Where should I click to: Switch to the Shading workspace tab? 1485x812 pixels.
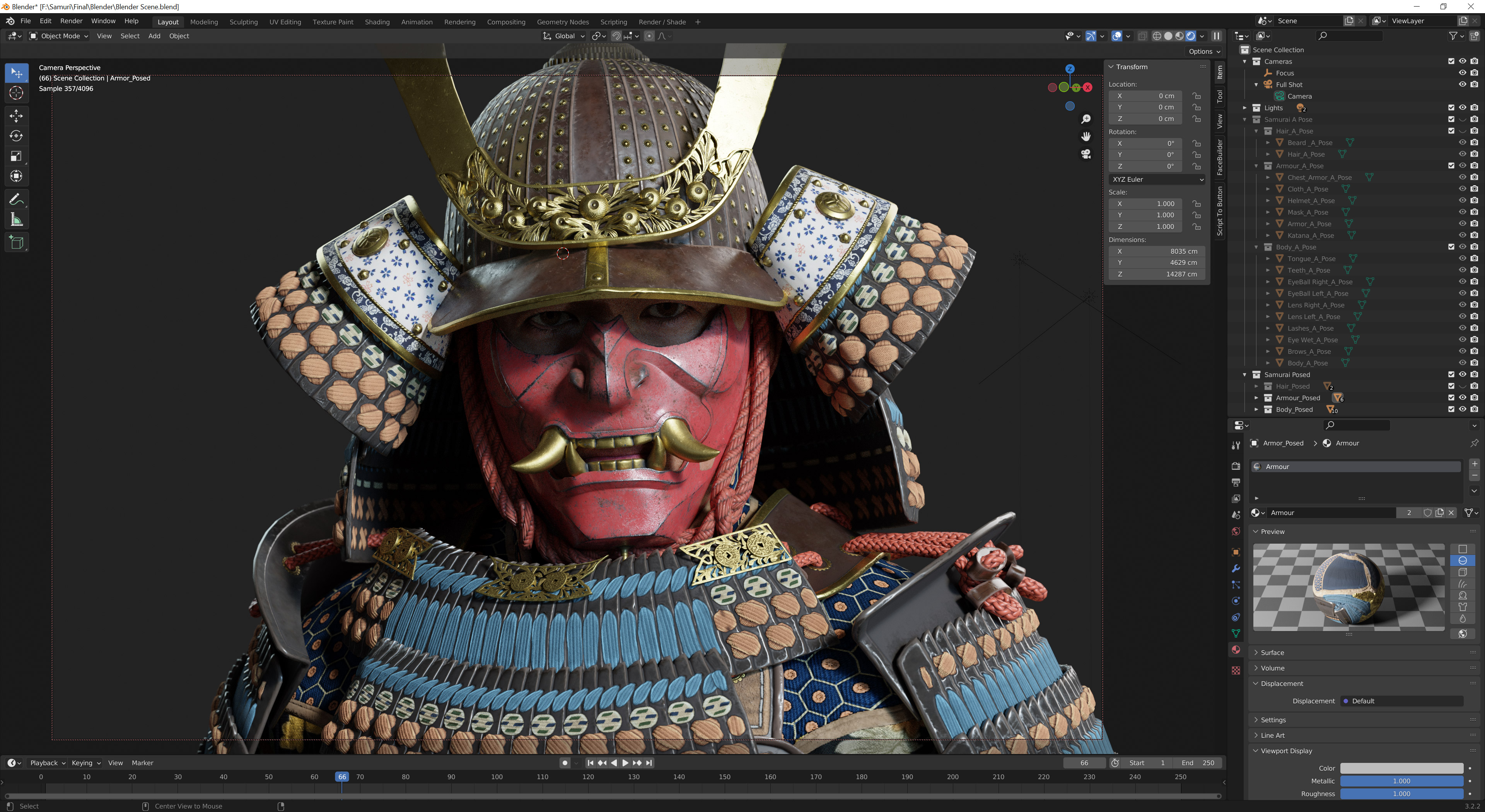377,22
